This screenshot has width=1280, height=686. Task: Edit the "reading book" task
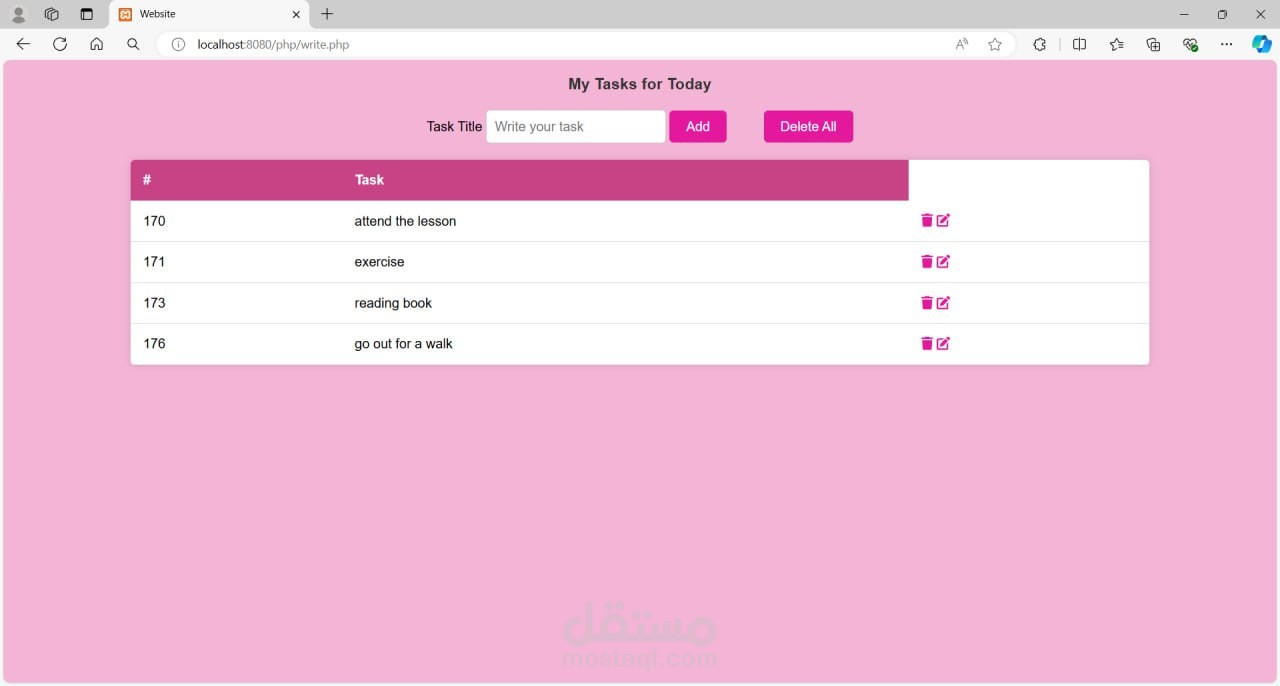click(x=943, y=302)
